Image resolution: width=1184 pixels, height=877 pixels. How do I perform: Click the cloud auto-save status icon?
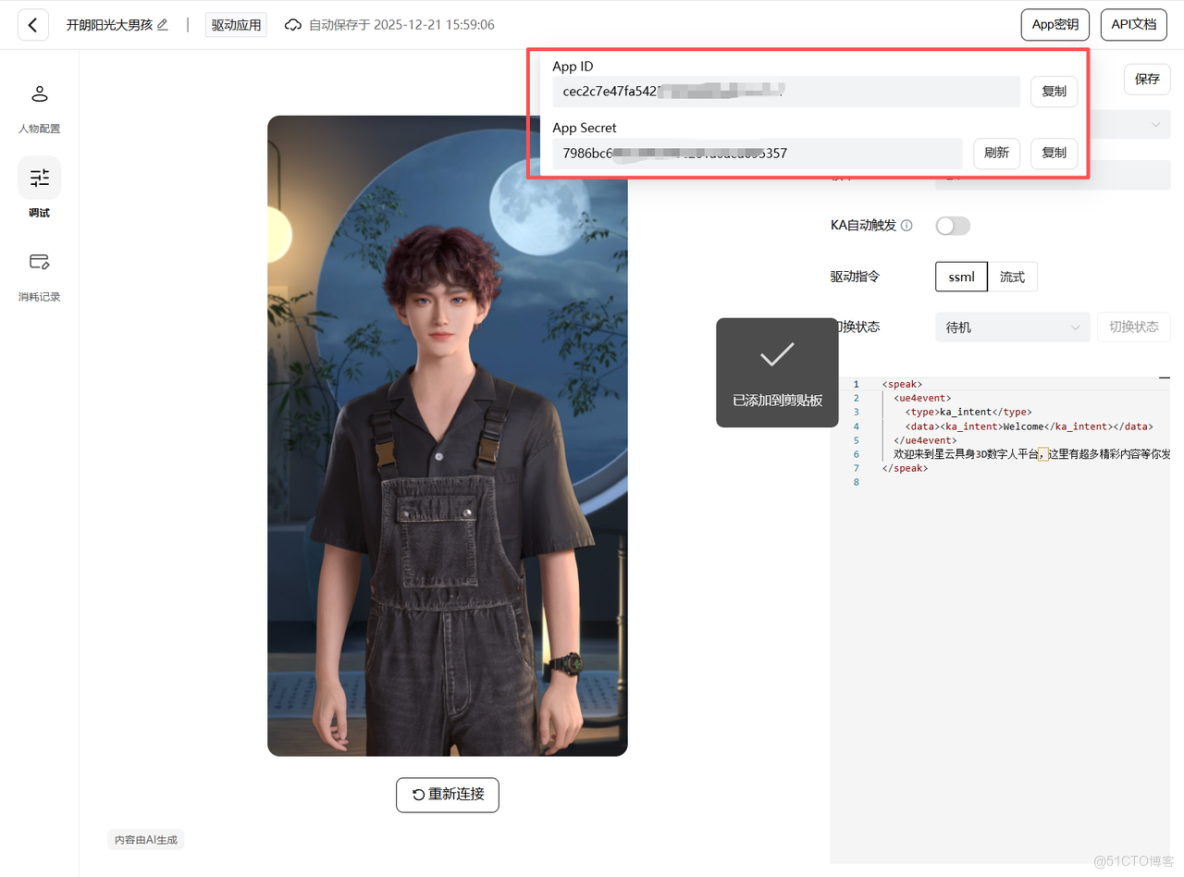(x=291, y=24)
